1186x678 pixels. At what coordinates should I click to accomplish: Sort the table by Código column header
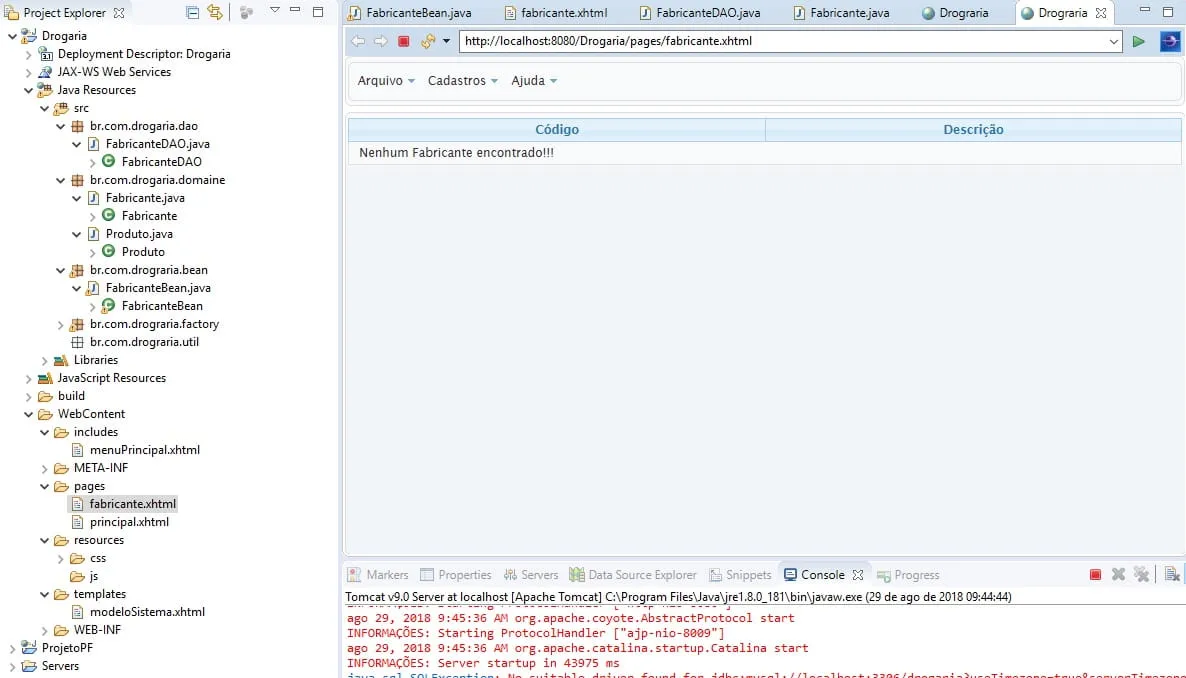pos(557,129)
